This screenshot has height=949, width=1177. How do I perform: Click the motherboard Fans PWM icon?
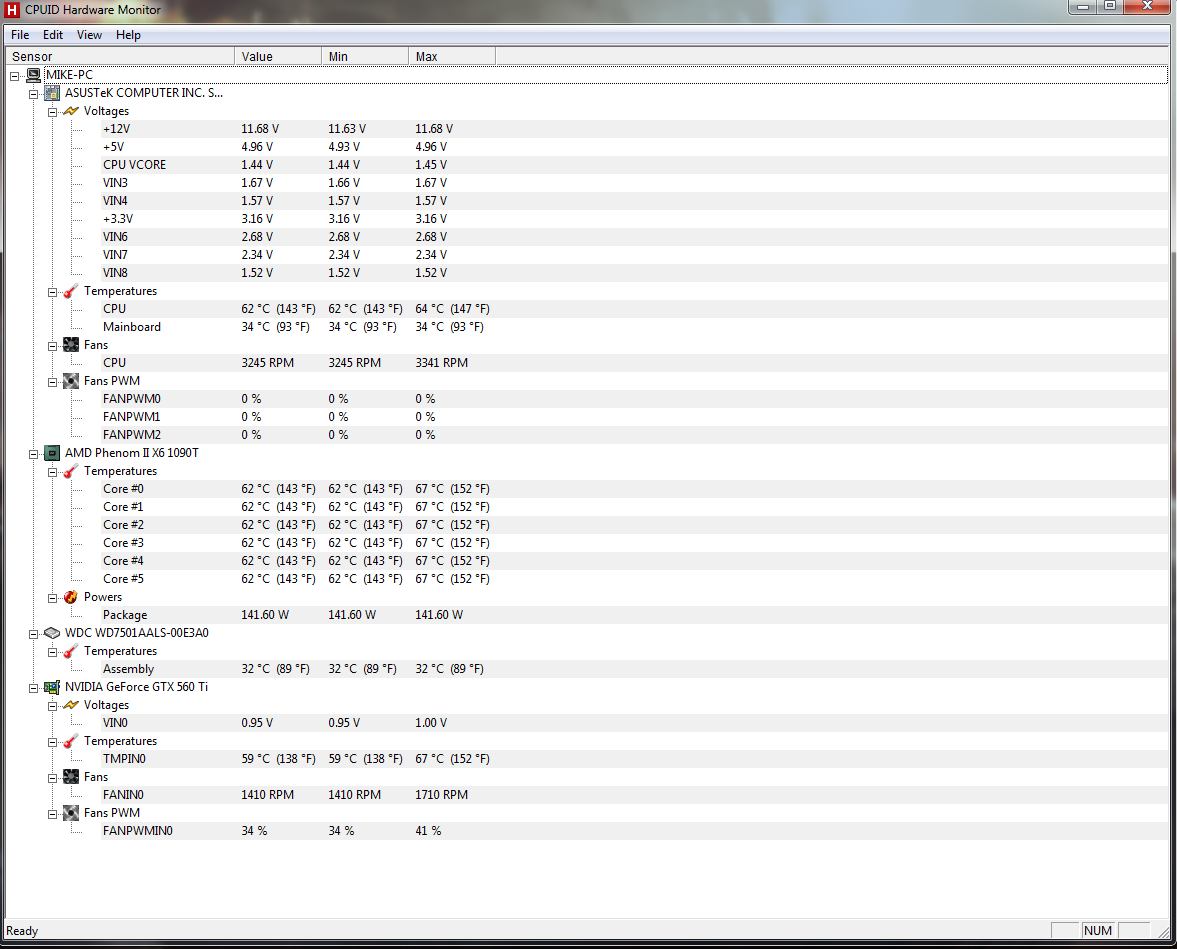[x=71, y=381]
